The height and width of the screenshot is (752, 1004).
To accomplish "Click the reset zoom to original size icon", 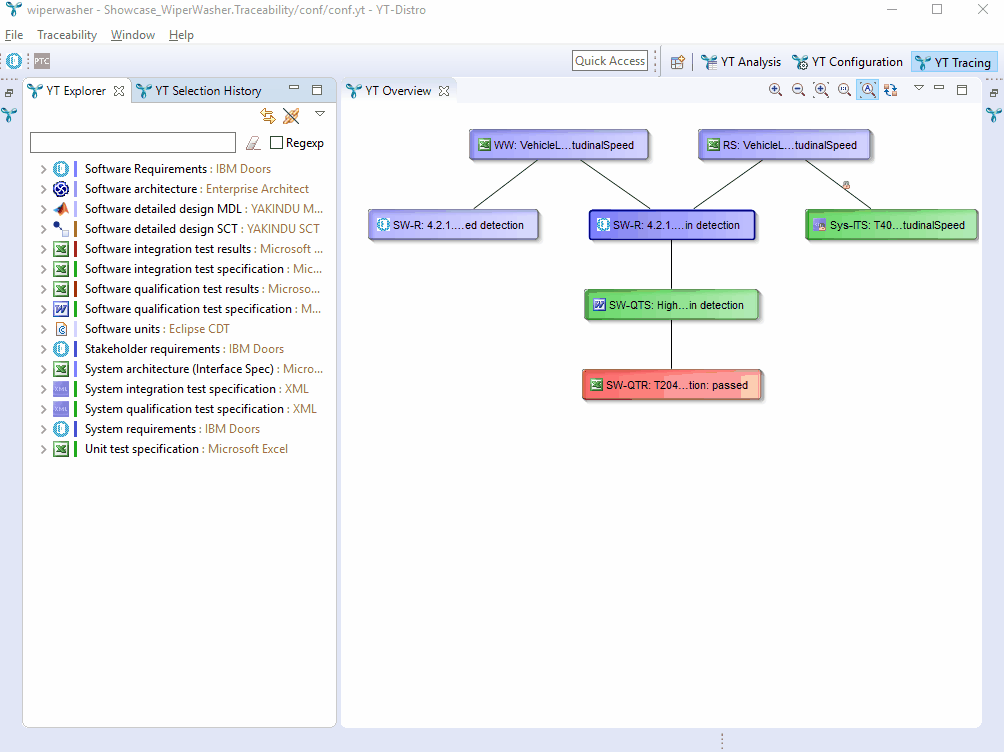I will point(844,89).
